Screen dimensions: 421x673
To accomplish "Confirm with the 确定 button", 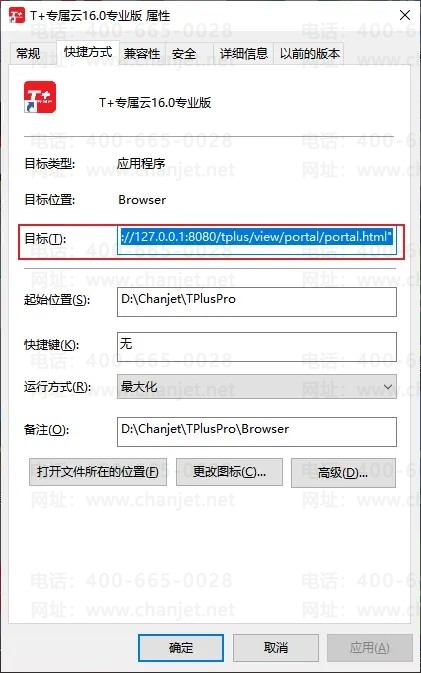I will click(x=181, y=648).
